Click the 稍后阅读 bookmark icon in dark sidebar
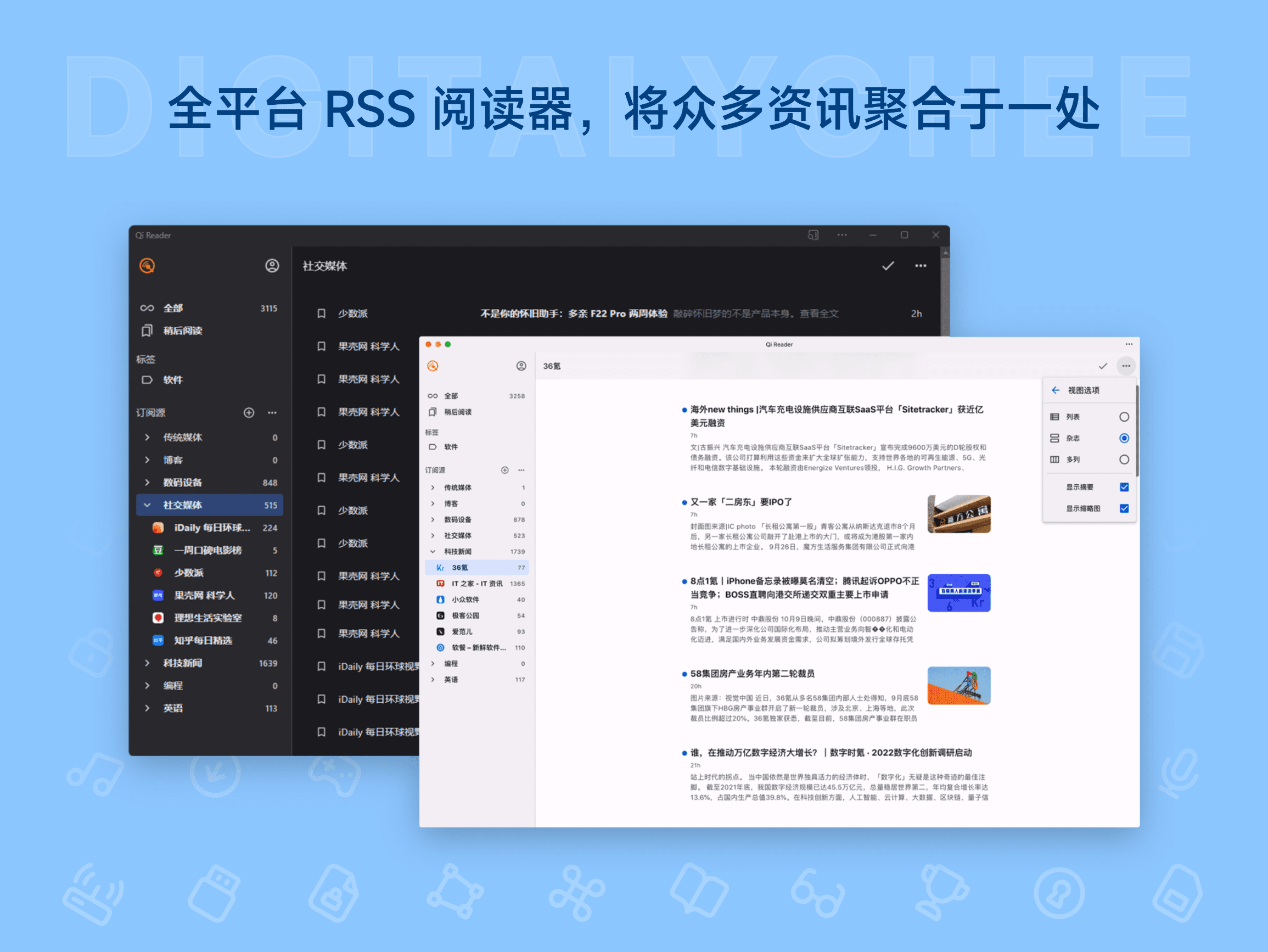 tap(148, 331)
